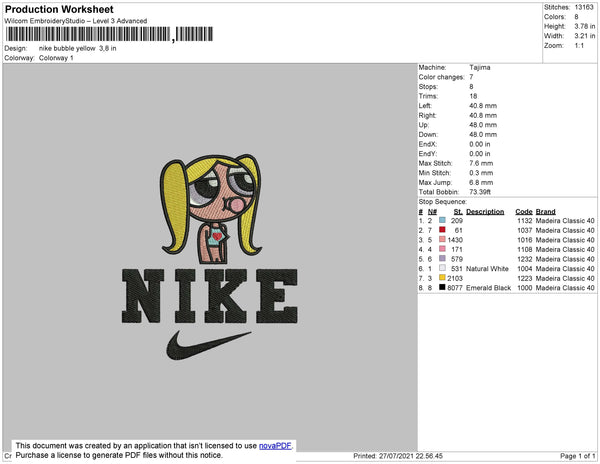The image size is (600, 464).
Task: Click the Trims value 18
Action: point(473,96)
